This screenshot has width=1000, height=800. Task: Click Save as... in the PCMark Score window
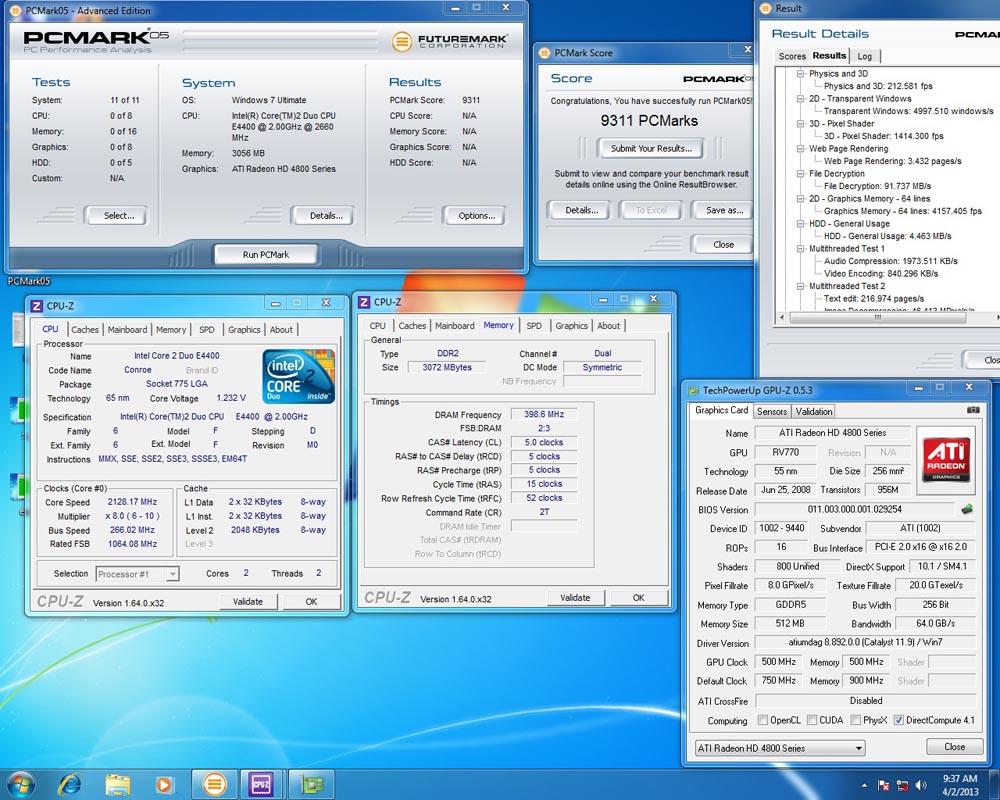click(724, 210)
